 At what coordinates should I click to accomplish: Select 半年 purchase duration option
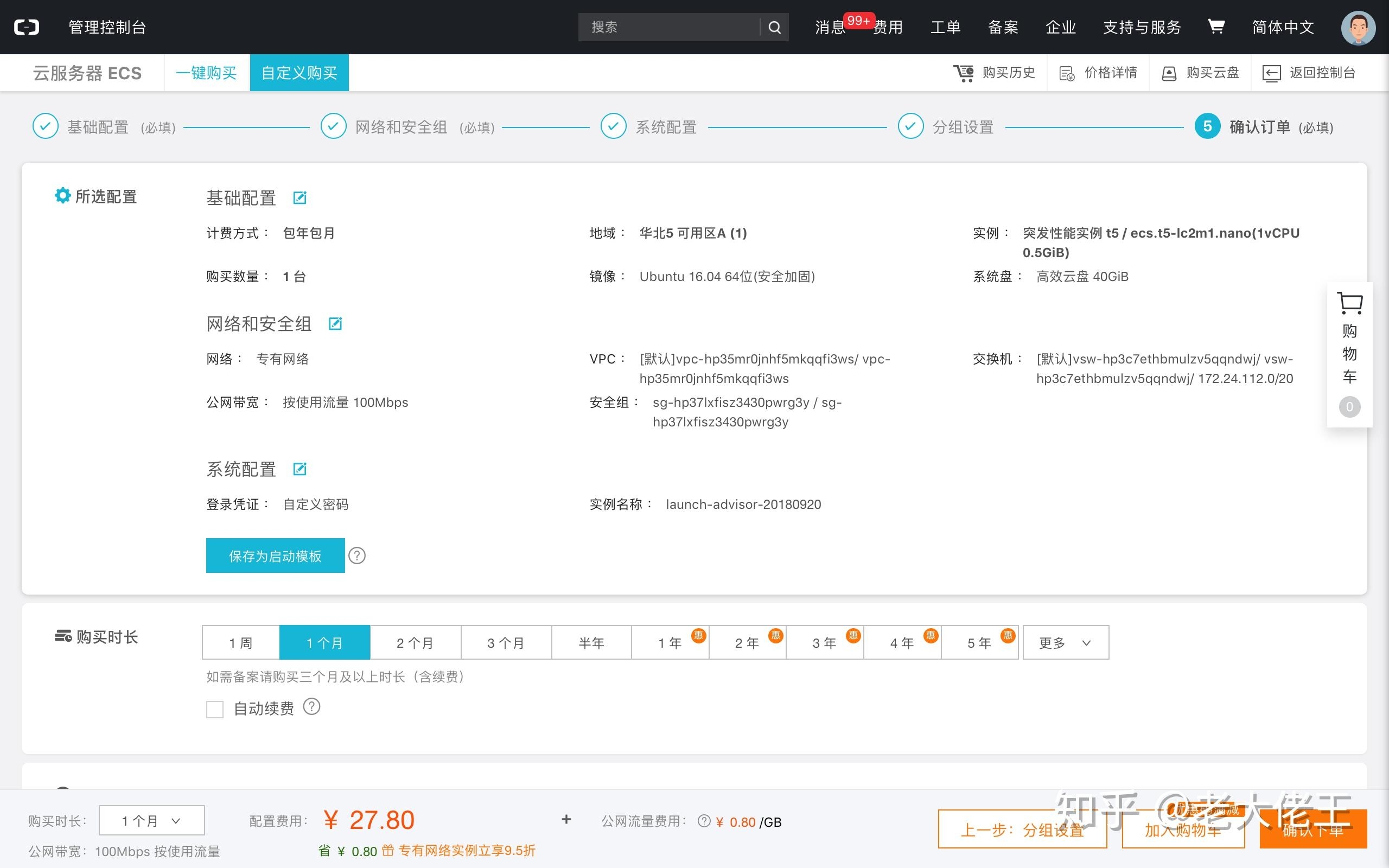point(591,642)
